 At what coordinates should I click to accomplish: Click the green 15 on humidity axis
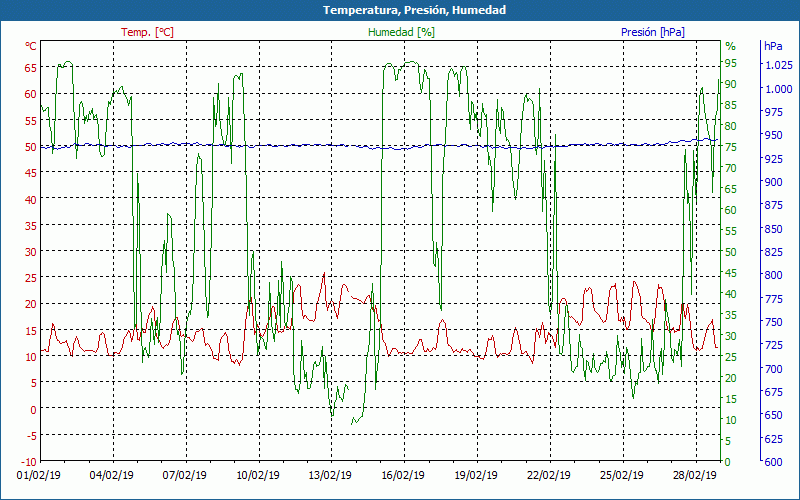tap(731, 399)
